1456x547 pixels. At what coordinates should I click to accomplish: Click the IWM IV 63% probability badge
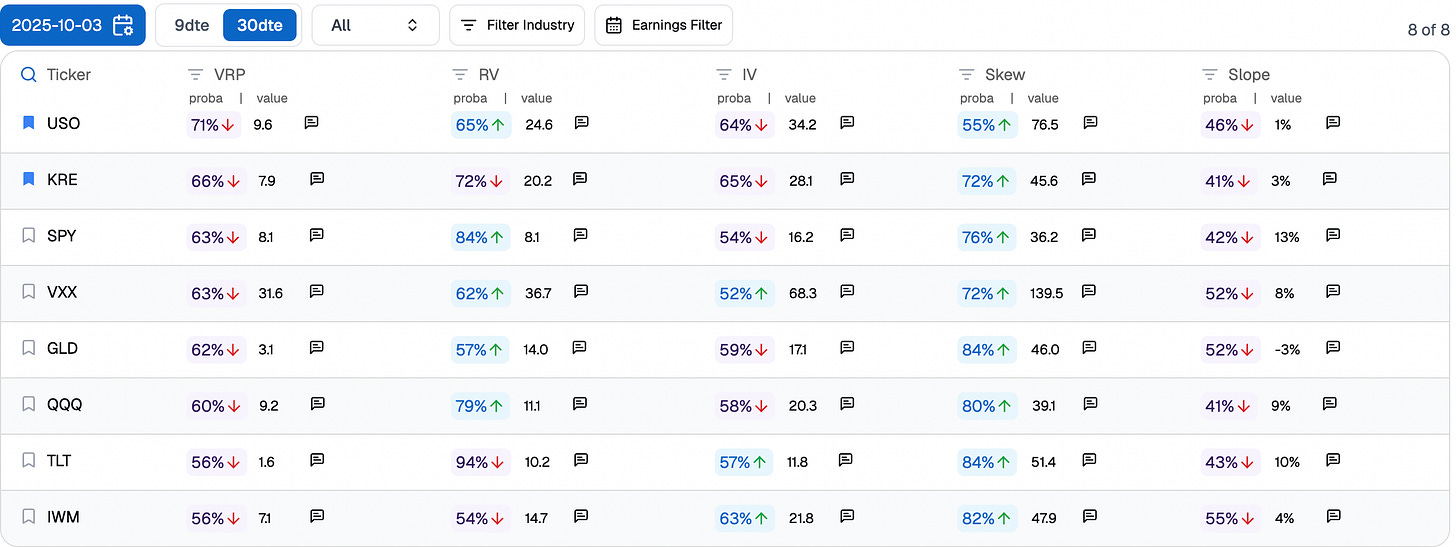(x=744, y=519)
